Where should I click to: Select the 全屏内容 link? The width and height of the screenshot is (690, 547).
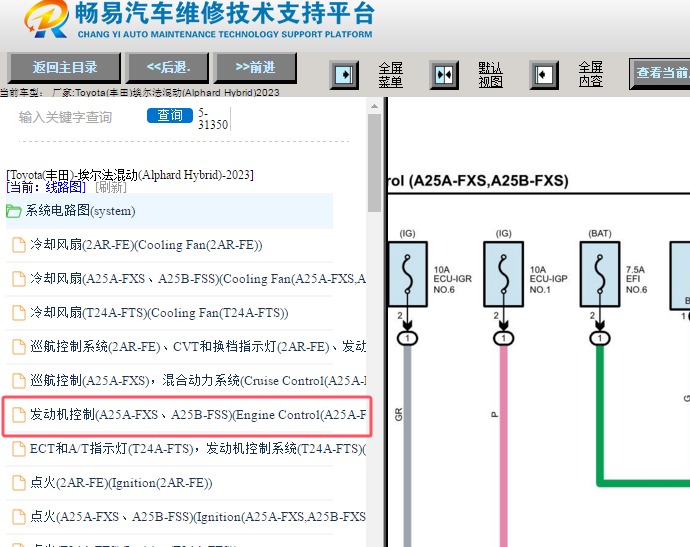click(590, 74)
